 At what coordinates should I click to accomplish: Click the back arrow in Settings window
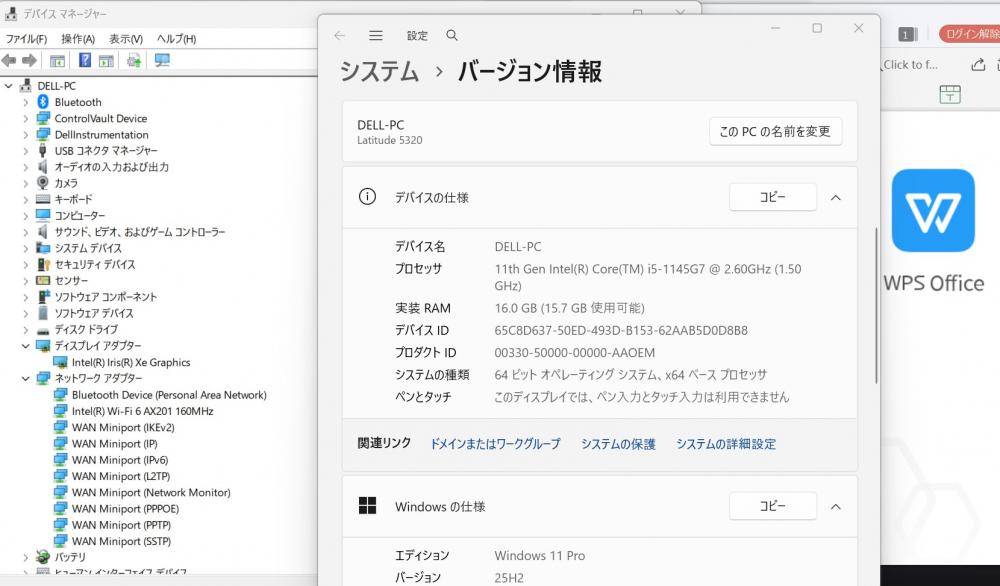coord(340,35)
